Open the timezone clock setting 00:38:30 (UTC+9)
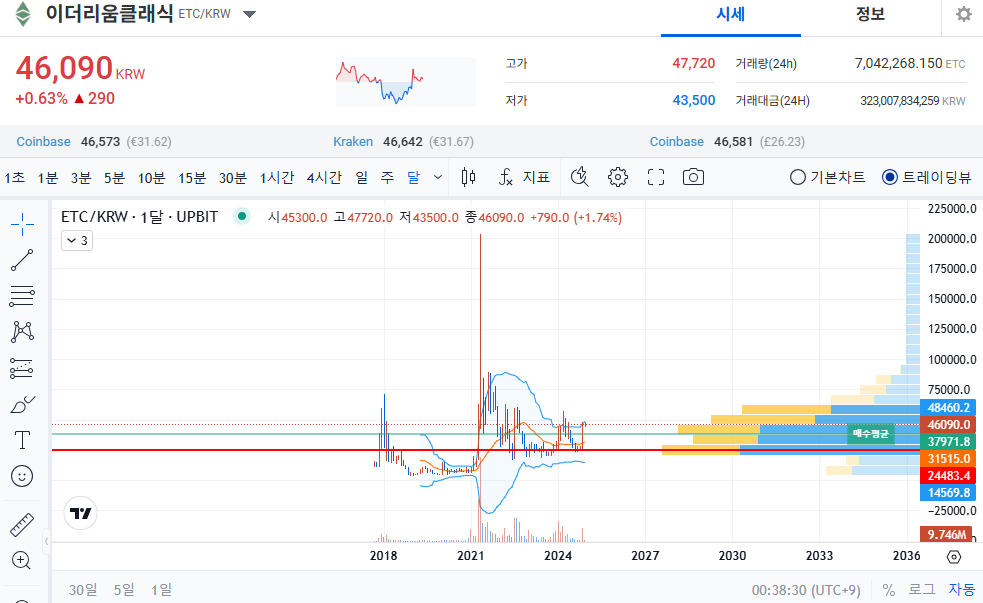The image size is (983, 603). coord(806,590)
